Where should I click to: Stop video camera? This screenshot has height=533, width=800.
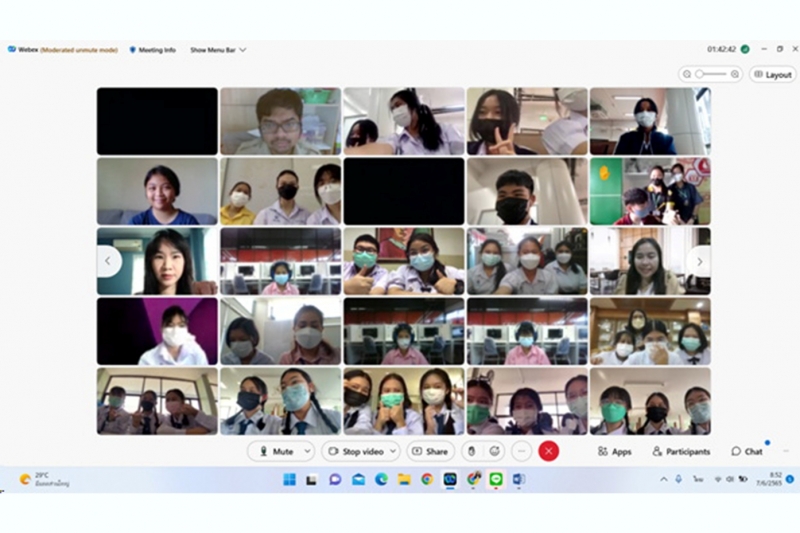[x=357, y=451]
